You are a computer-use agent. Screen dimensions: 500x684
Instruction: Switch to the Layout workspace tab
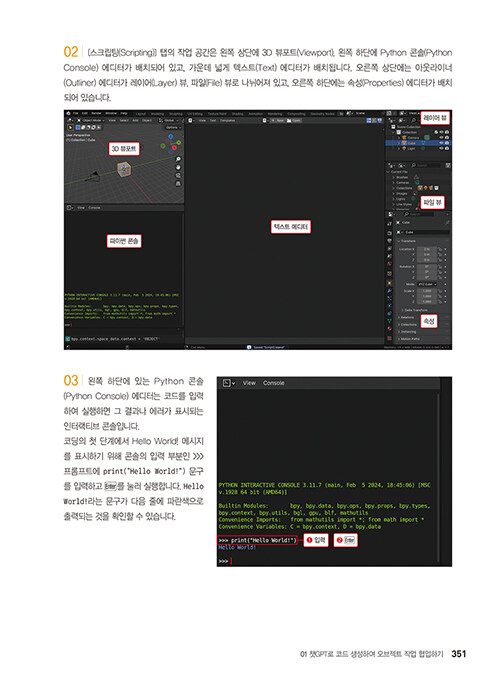click(x=141, y=114)
